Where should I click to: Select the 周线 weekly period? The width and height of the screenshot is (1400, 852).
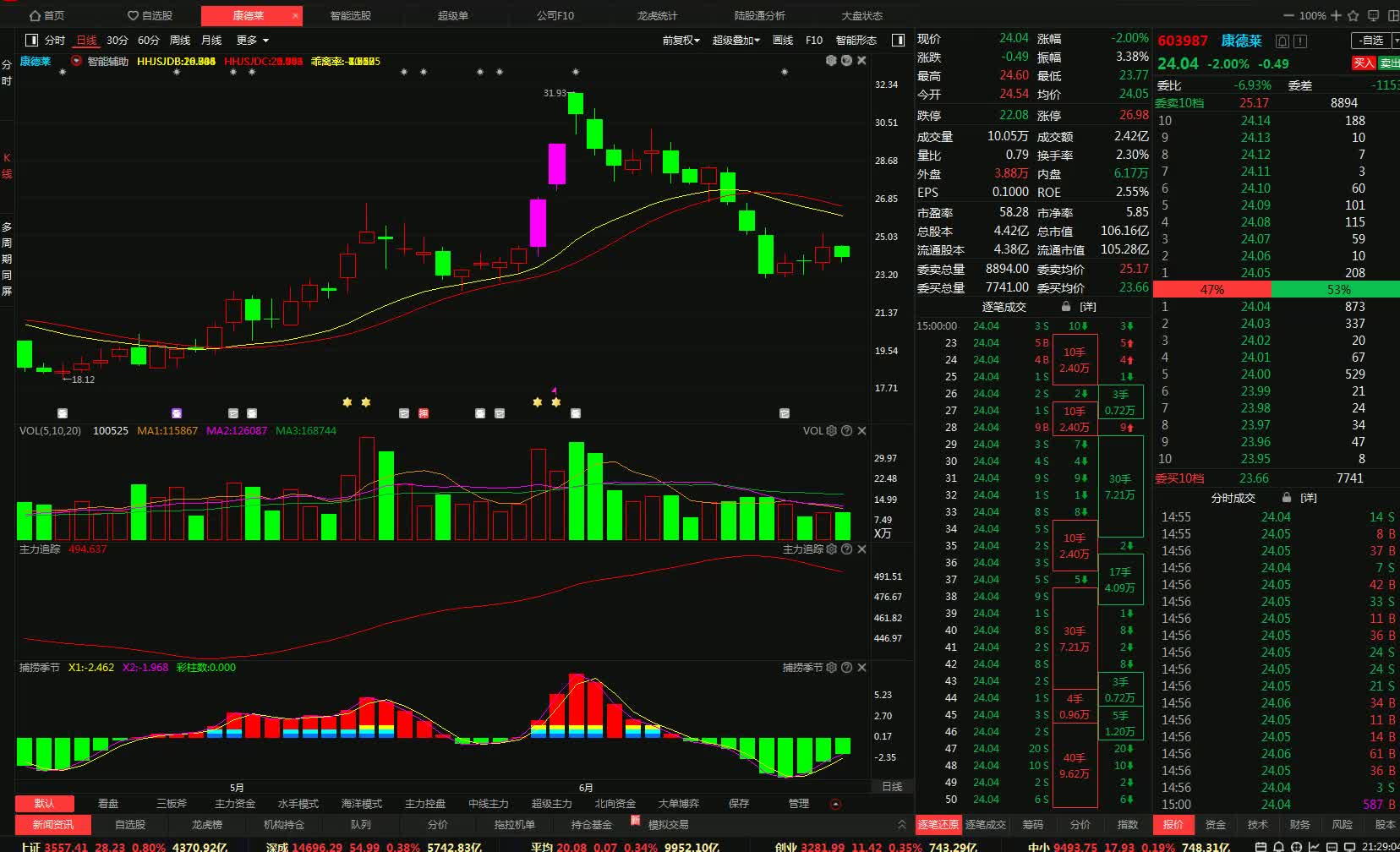[x=180, y=40]
